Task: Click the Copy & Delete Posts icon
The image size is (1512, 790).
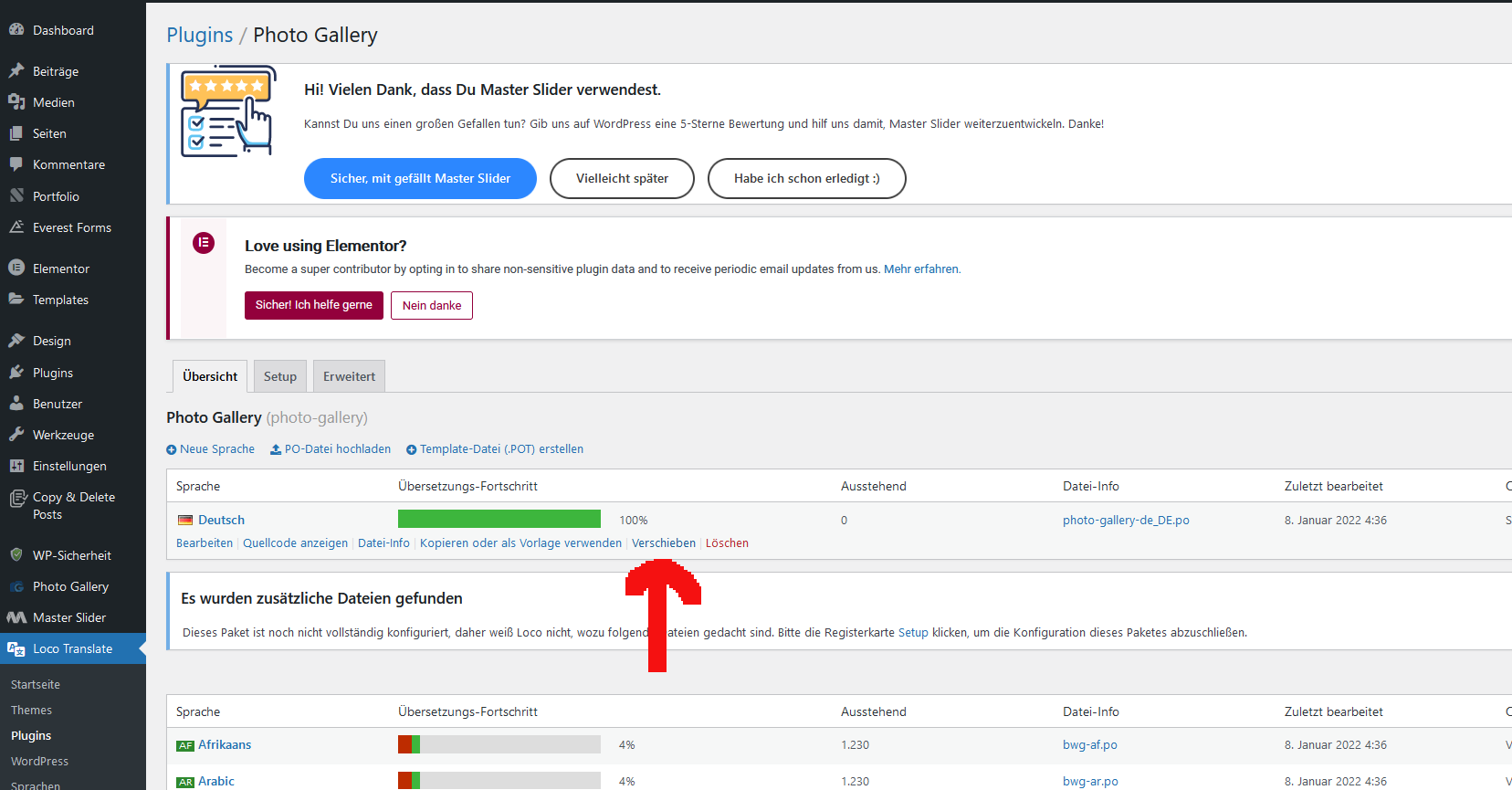Action: point(17,499)
